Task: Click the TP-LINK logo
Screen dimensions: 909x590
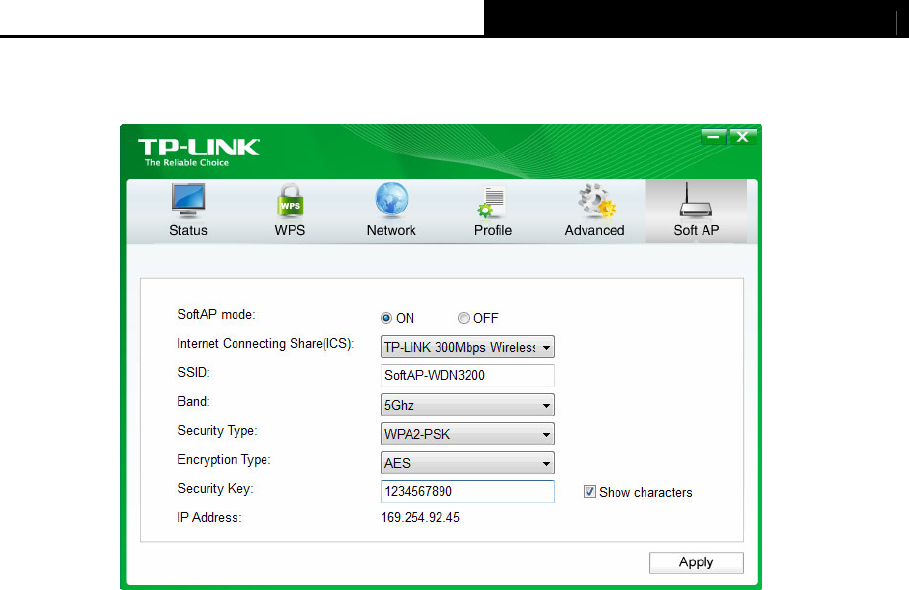Action: tap(199, 147)
